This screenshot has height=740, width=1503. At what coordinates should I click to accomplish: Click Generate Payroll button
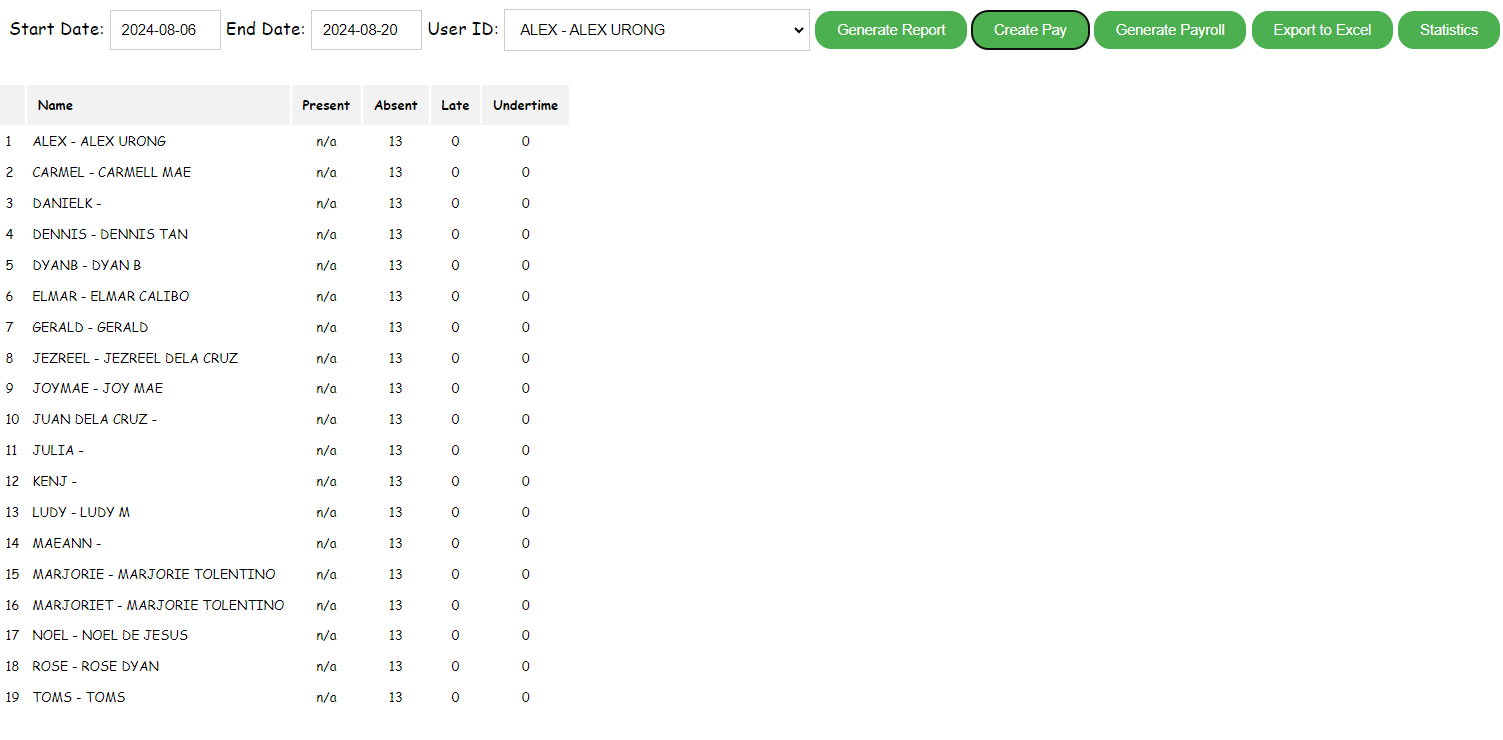[1170, 30]
